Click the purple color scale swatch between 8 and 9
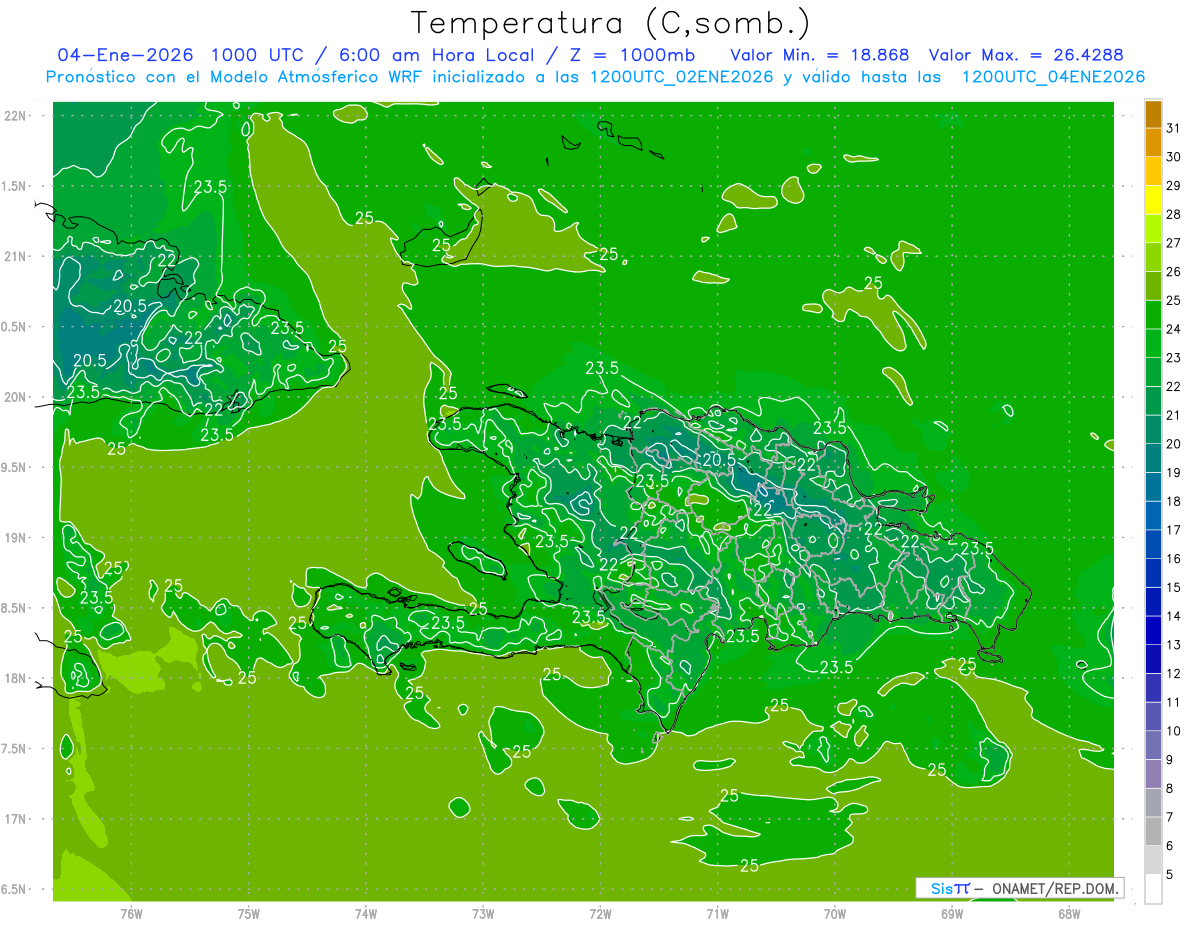The image size is (1200, 927). (1153, 774)
